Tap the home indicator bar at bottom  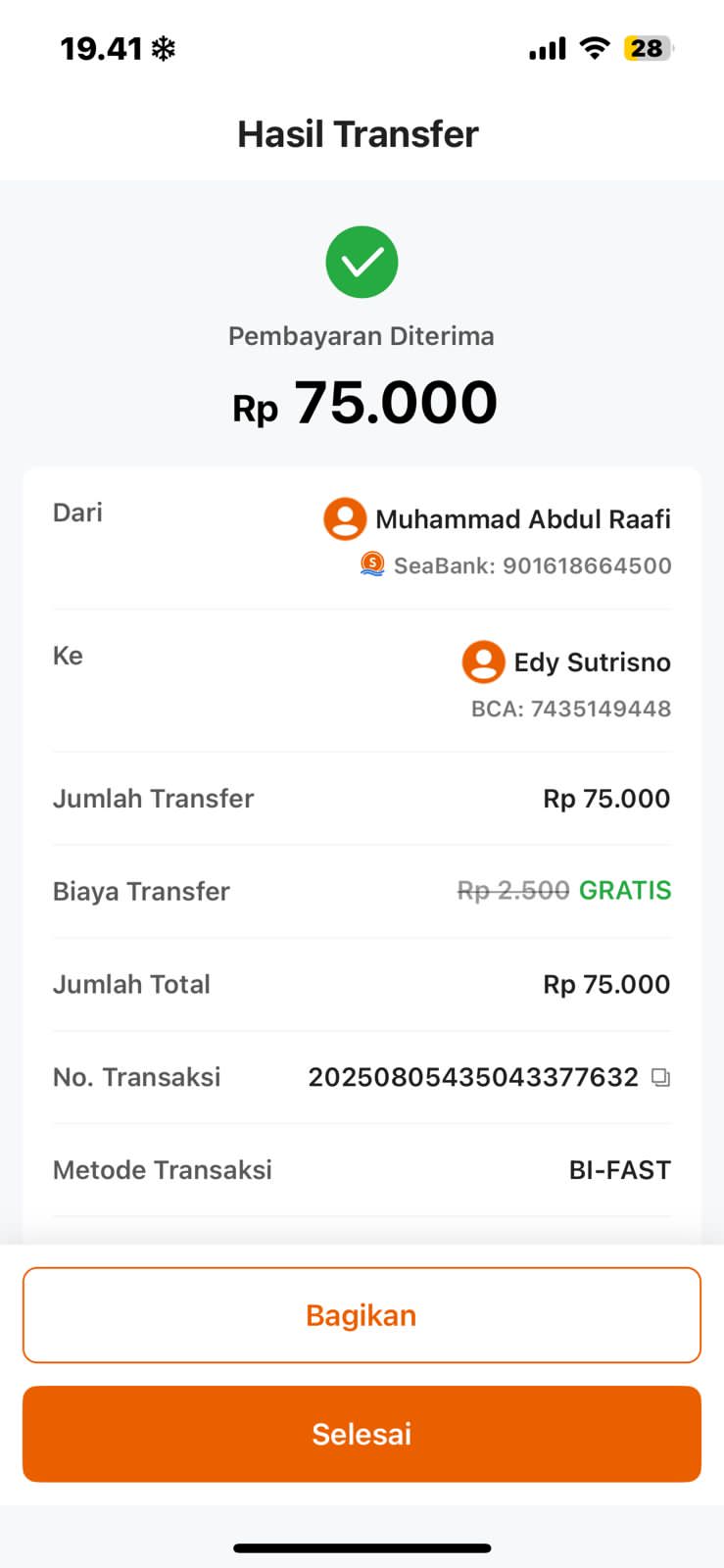tap(362, 1548)
